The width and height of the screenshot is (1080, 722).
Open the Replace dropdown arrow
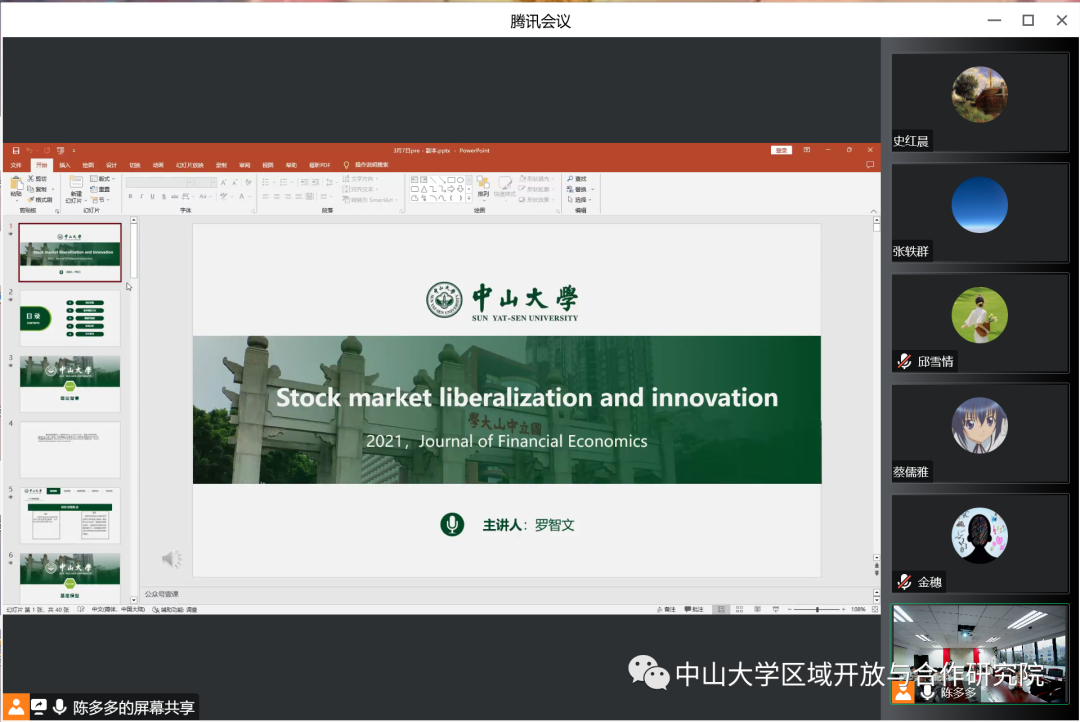(592, 189)
